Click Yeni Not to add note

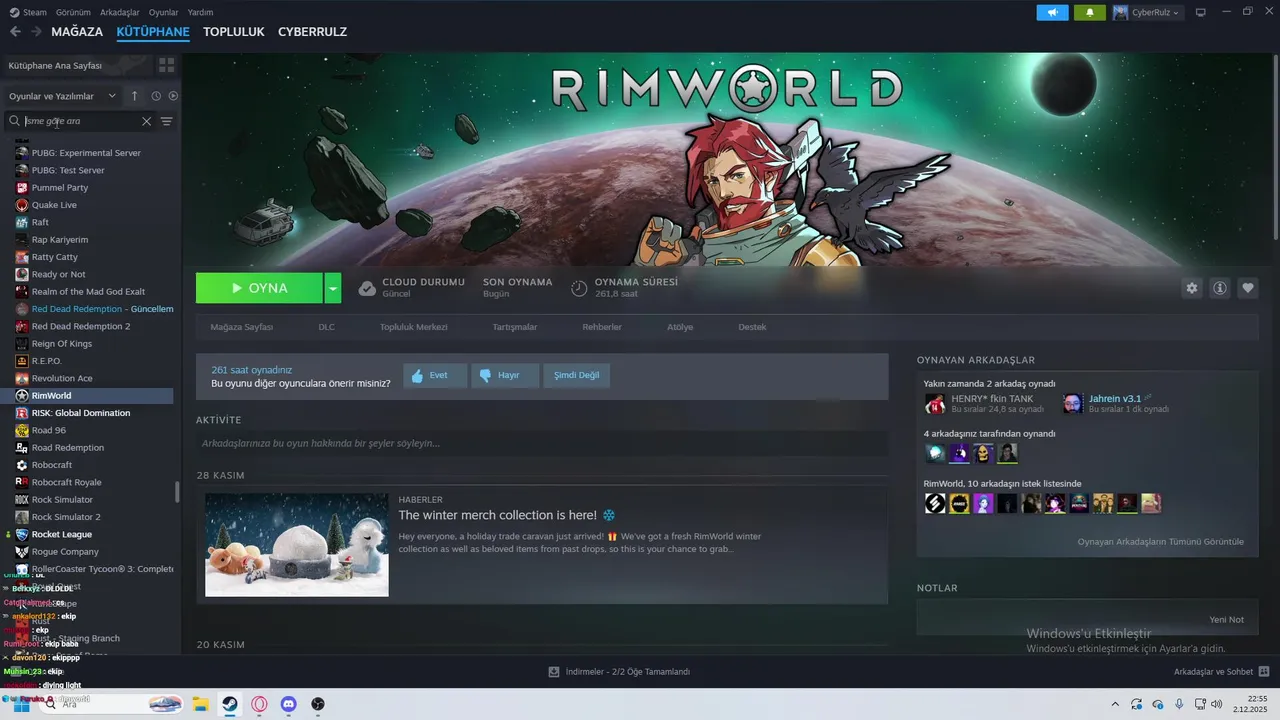click(1227, 620)
